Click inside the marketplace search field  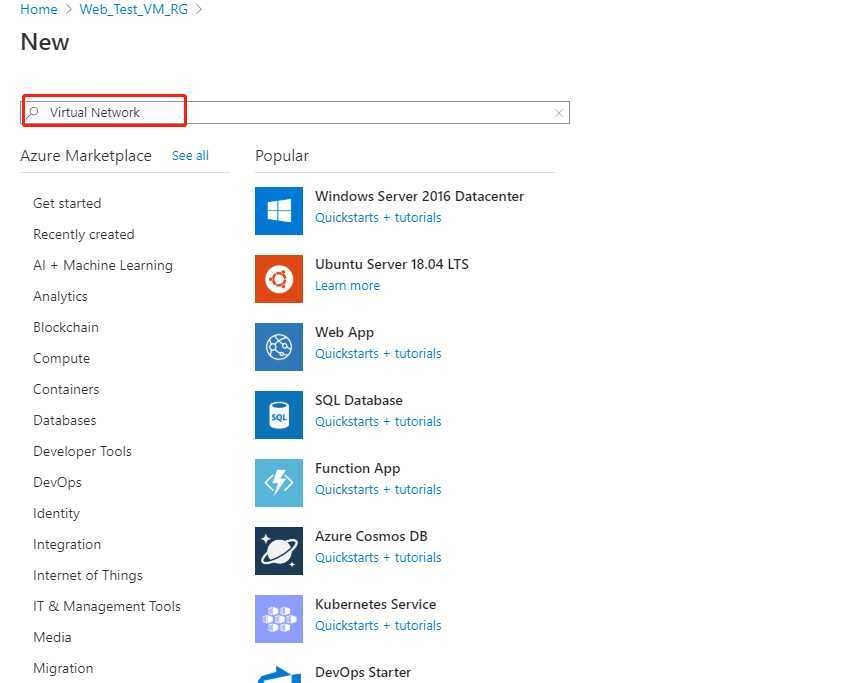coord(295,112)
